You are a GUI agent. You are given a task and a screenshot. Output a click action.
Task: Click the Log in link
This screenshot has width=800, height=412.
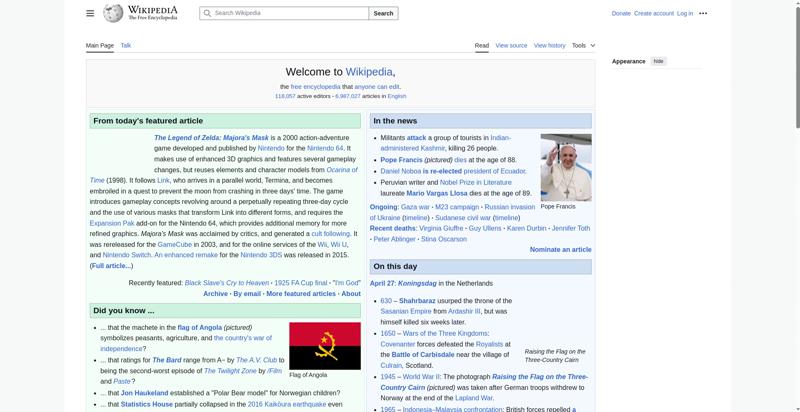point(685,13)
